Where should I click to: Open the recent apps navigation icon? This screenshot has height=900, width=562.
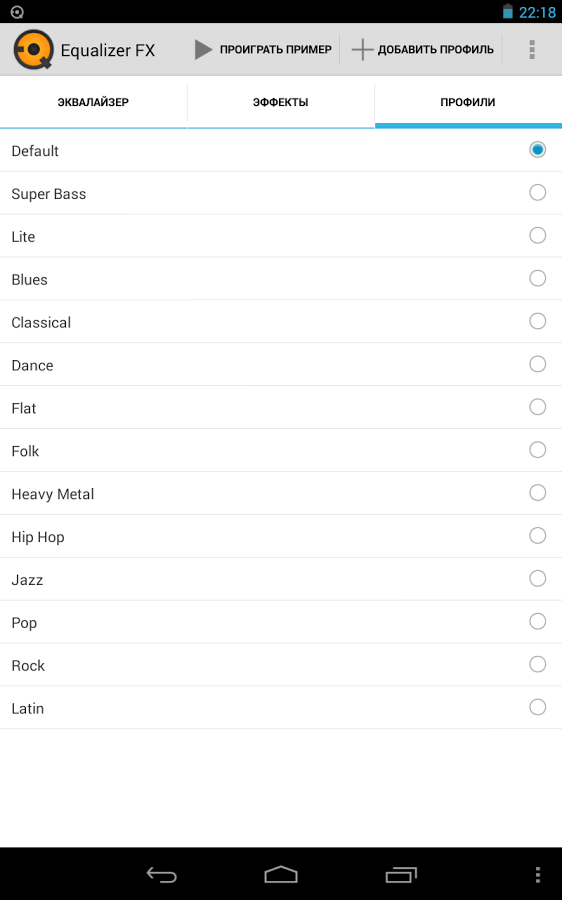[401, 874]
